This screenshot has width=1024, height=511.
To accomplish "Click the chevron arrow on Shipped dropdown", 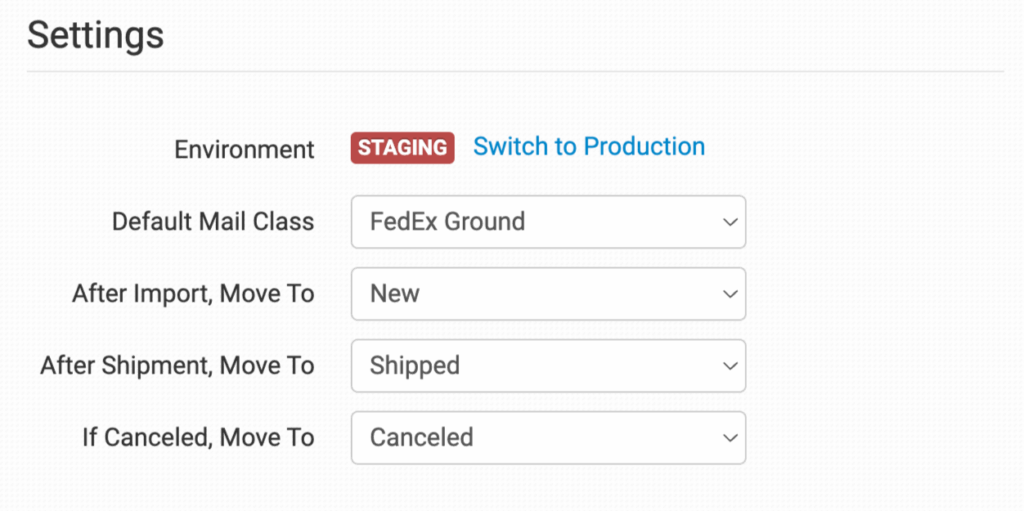I will pos(729,366).
